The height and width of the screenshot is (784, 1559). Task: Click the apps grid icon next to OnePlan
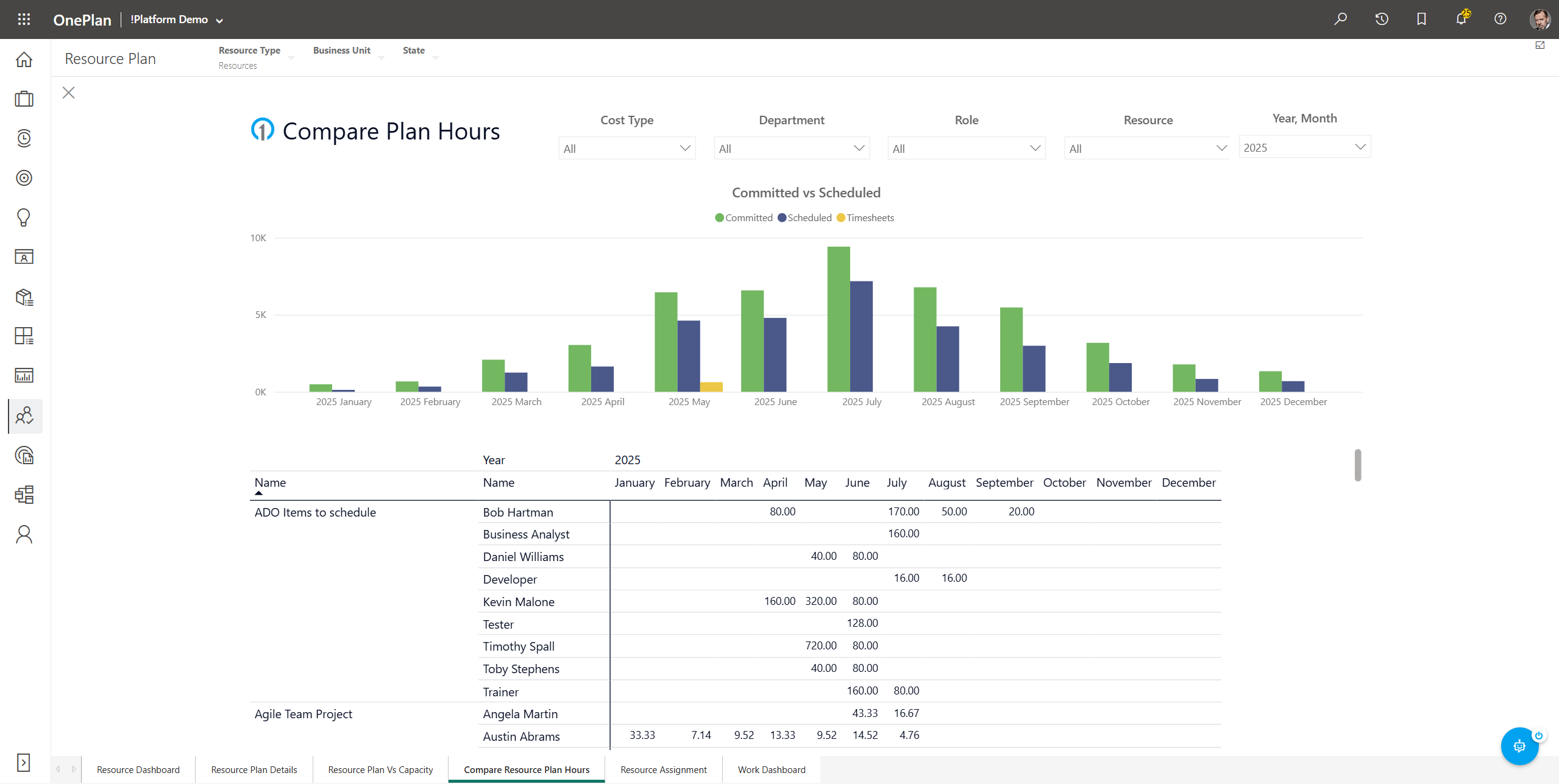tap(24, 19)
